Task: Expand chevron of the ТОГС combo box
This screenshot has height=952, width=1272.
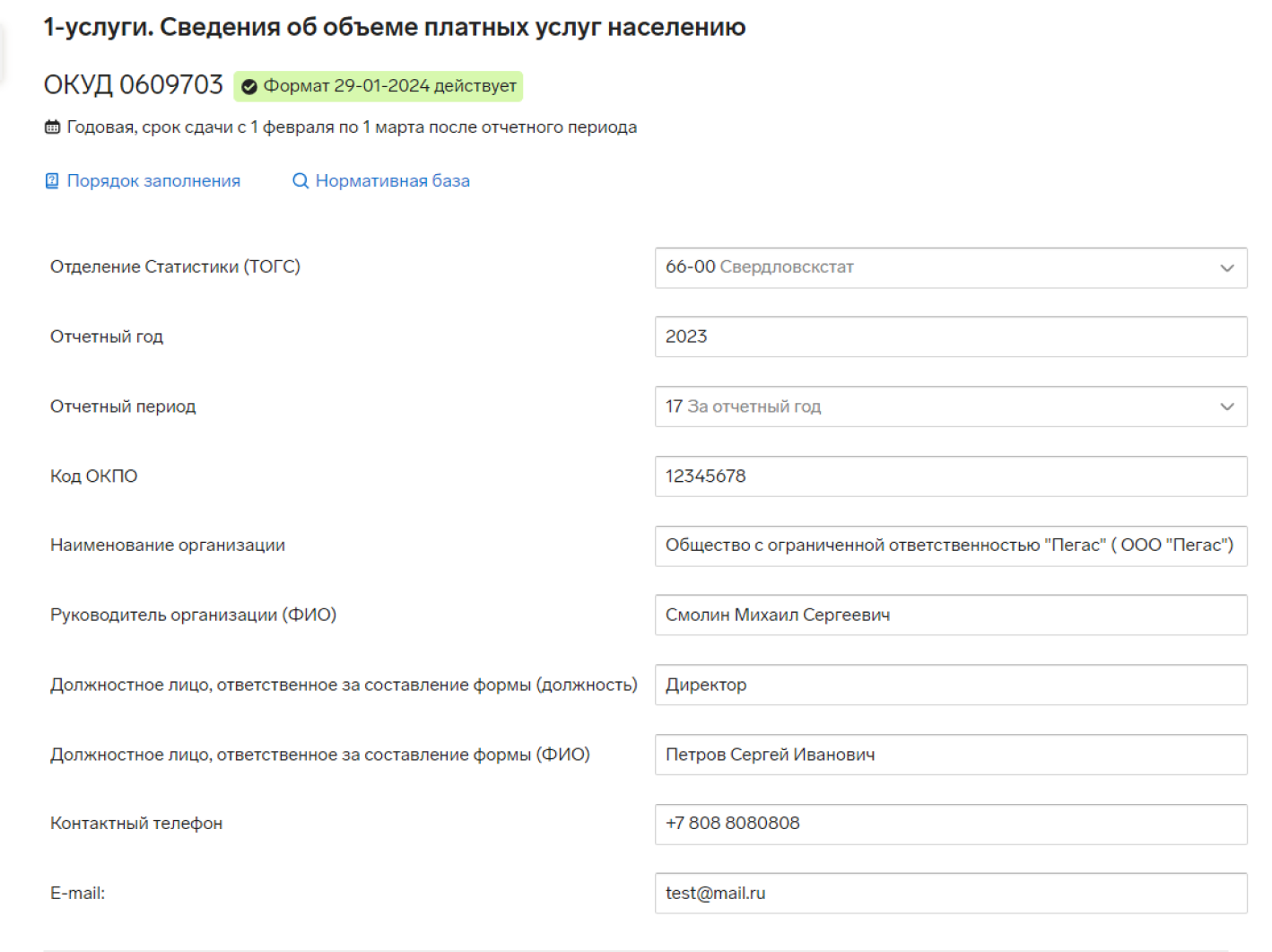Action: [1227, 268]
